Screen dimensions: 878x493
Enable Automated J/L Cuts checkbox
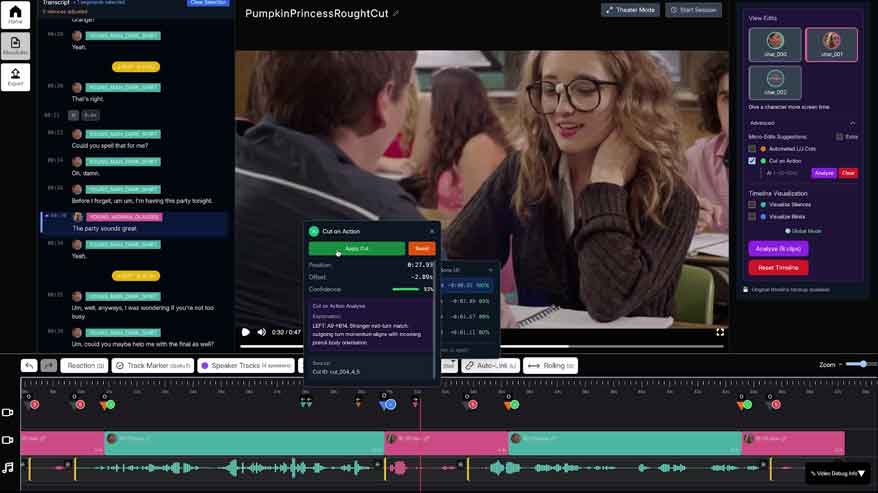752,149
